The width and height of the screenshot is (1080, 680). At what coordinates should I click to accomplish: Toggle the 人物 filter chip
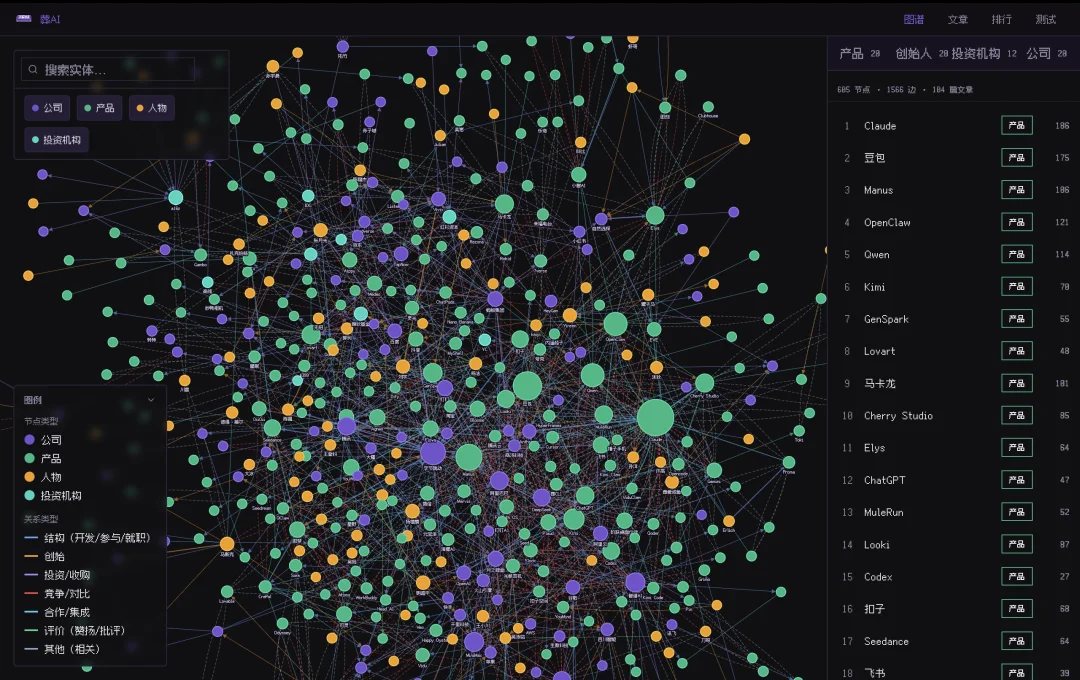click(152, 108)
